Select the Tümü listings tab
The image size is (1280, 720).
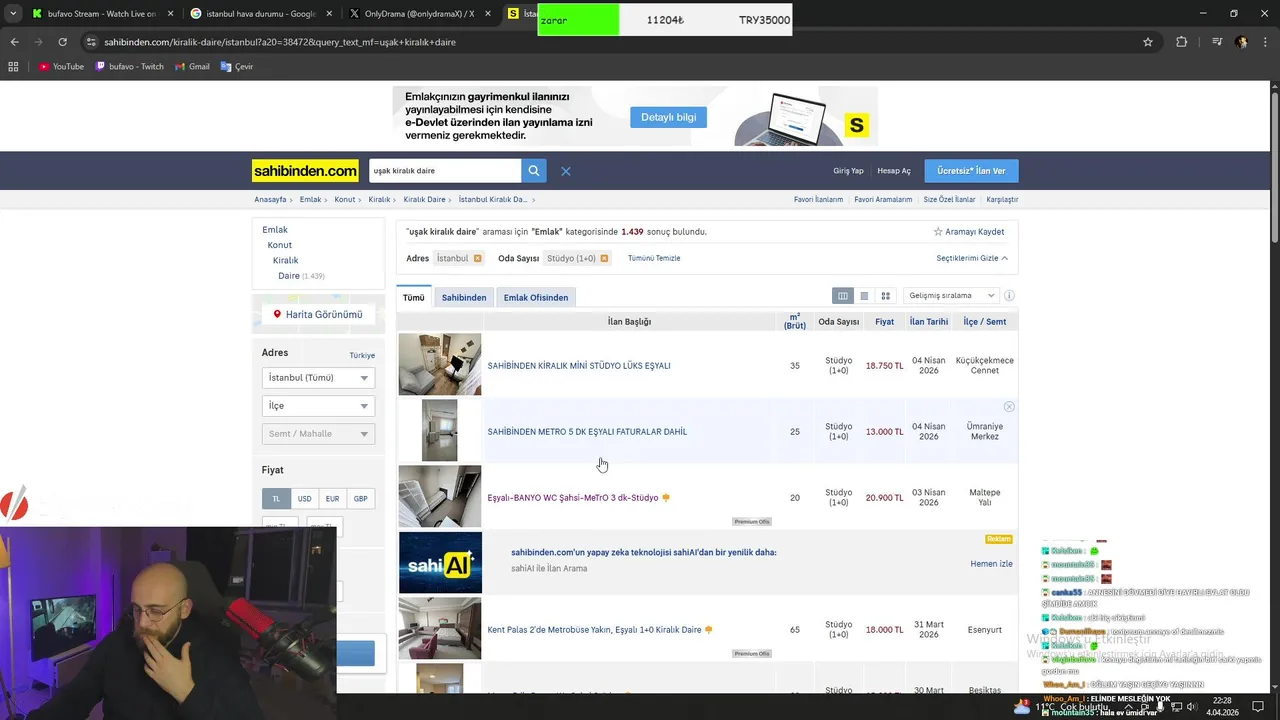click(414, 298)
